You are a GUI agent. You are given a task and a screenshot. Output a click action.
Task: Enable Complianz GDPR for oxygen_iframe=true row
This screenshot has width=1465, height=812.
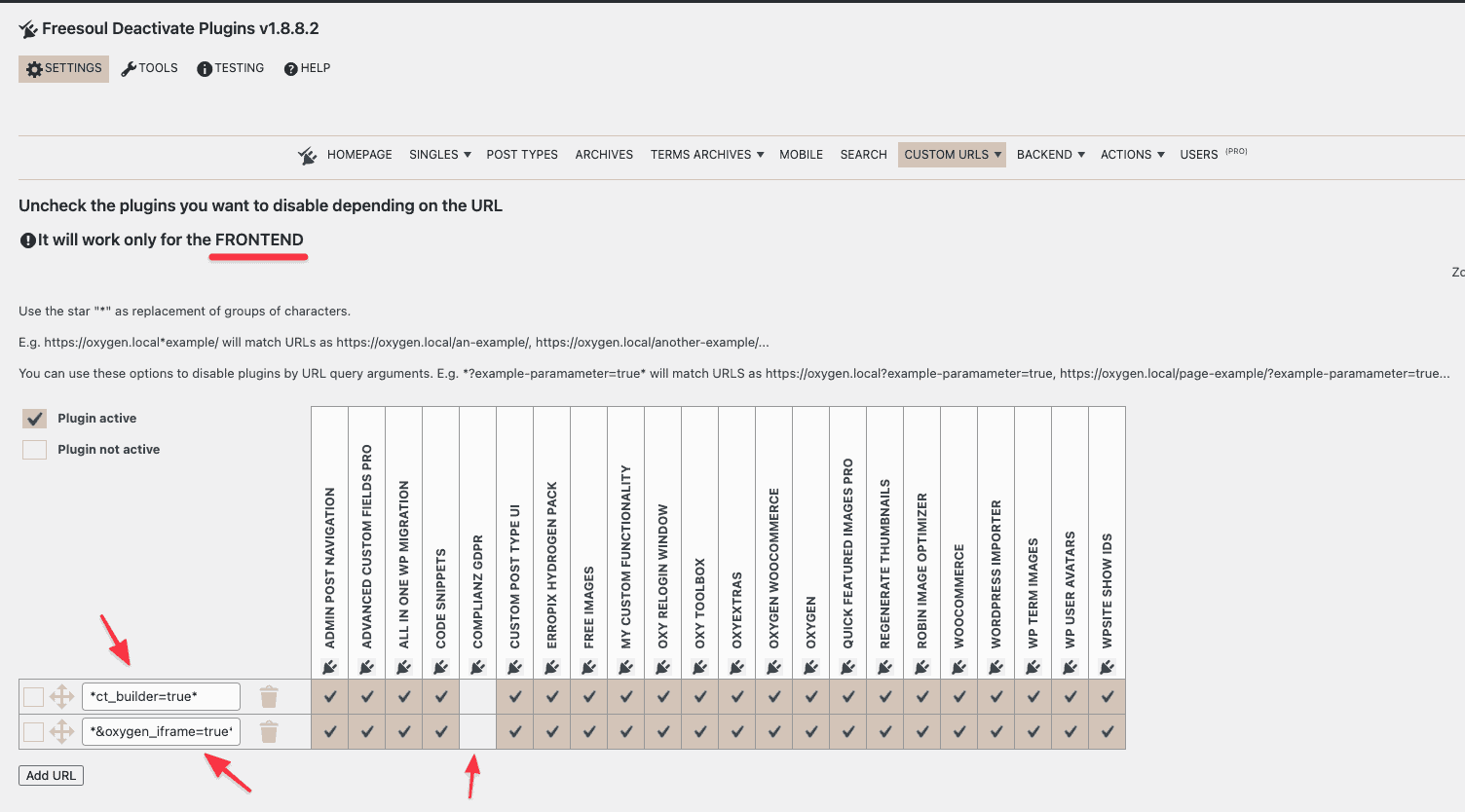tap(478, 731)
